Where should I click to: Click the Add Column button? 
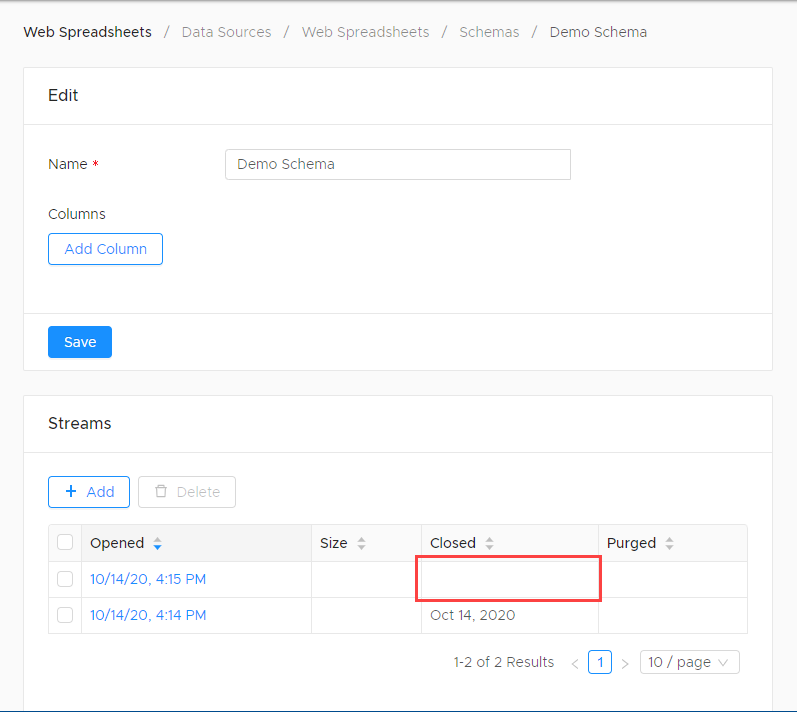[x=105, y=249]
